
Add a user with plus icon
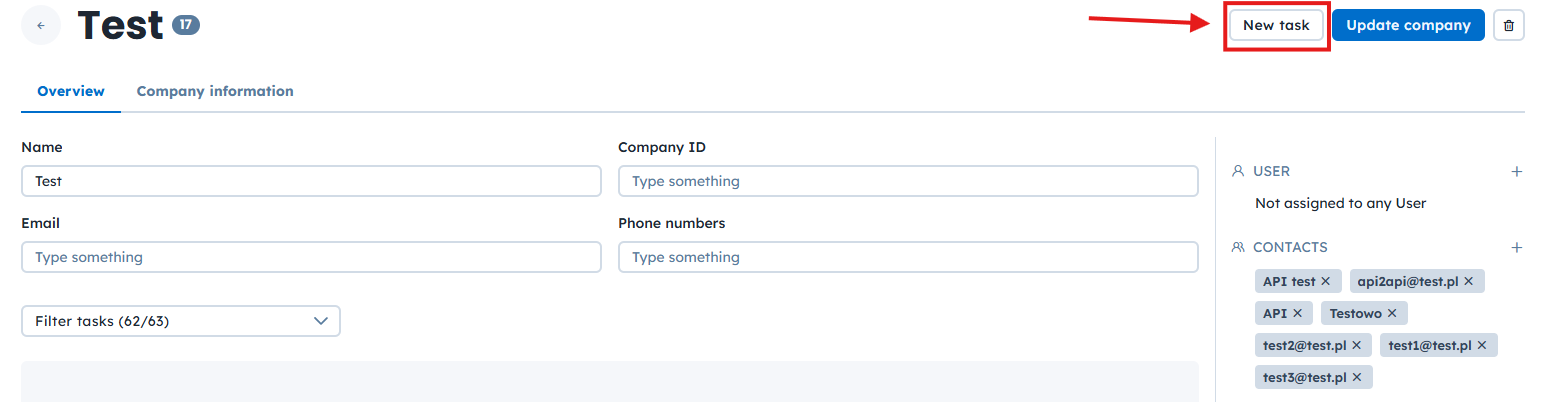pyautogui.click(x=1516, y=172)
